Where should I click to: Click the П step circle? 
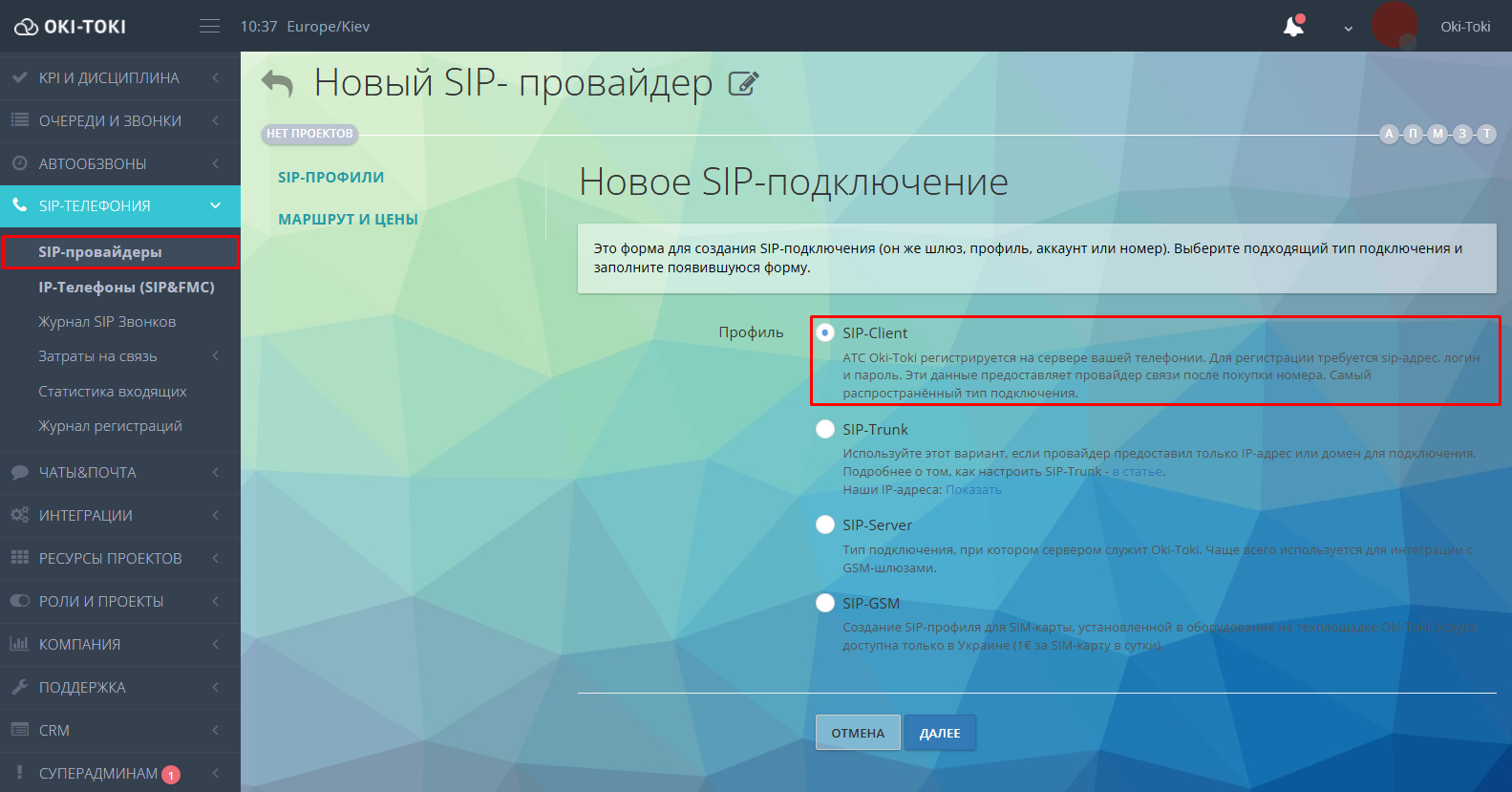point(1414,134)
